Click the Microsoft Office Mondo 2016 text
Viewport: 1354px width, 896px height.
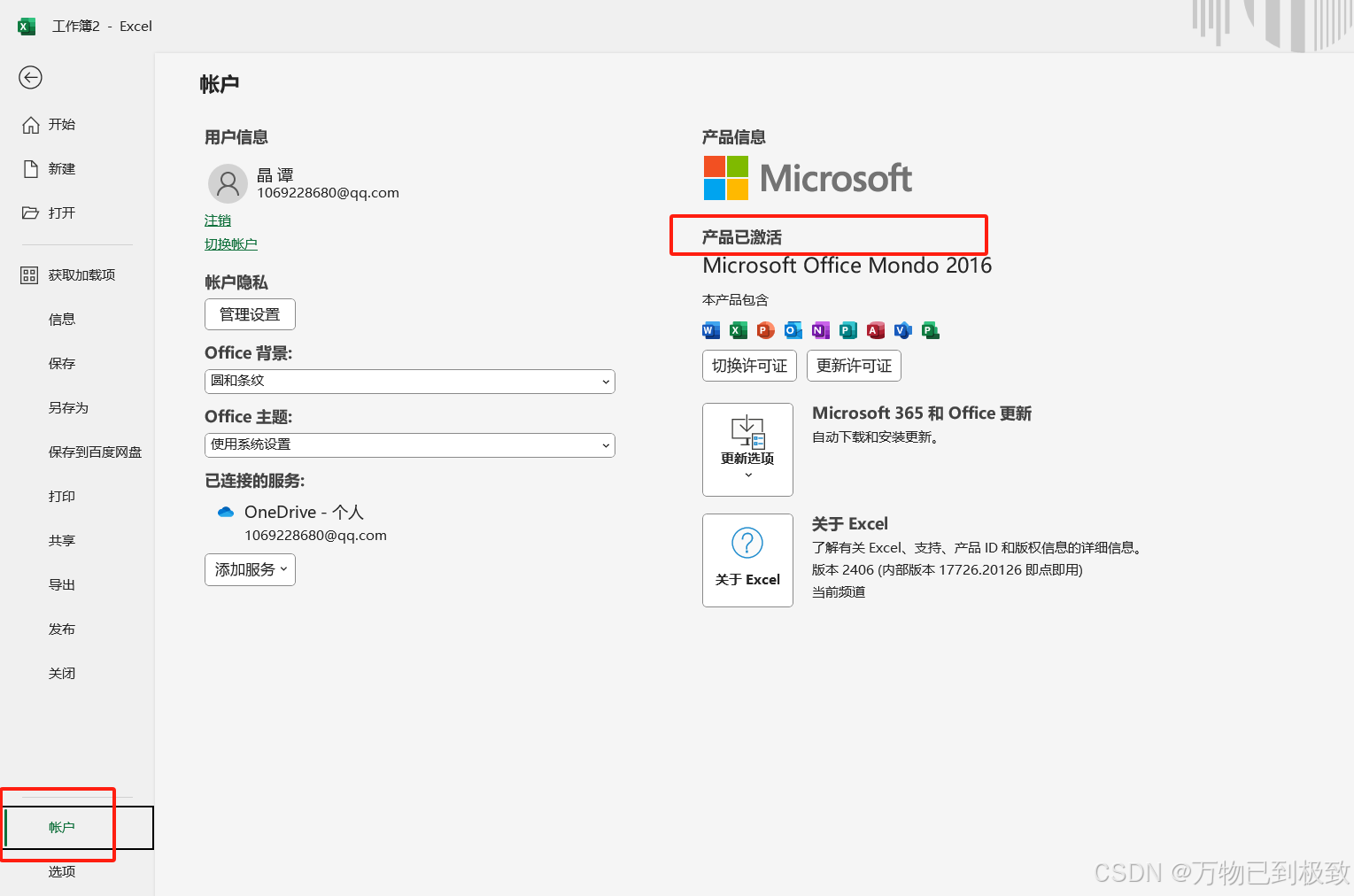(847, 266)
